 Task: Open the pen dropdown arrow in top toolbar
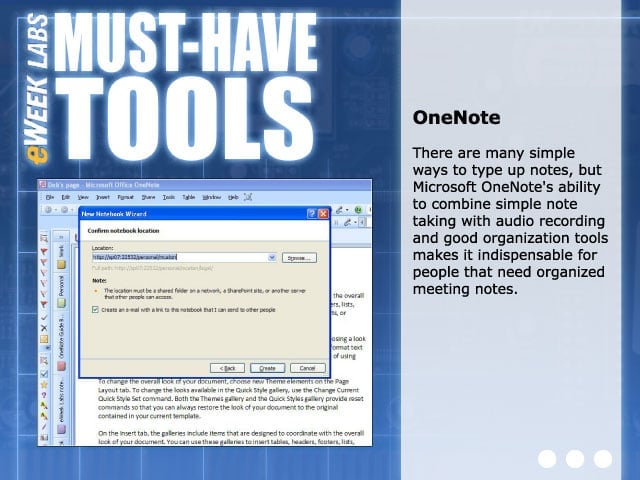pyautogui.click(x=347, y=210)
